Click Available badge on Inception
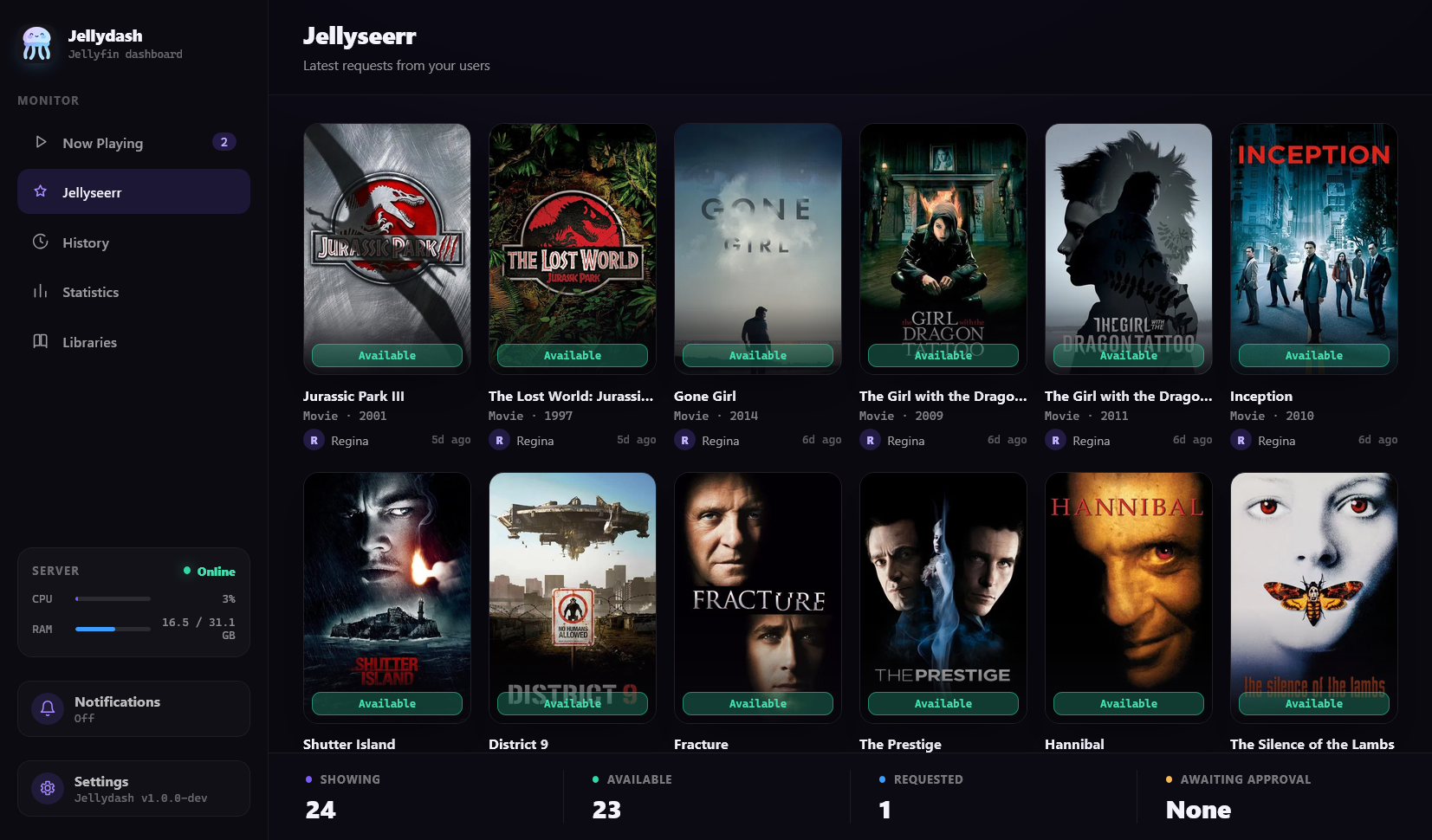 tap(1314, 355)
